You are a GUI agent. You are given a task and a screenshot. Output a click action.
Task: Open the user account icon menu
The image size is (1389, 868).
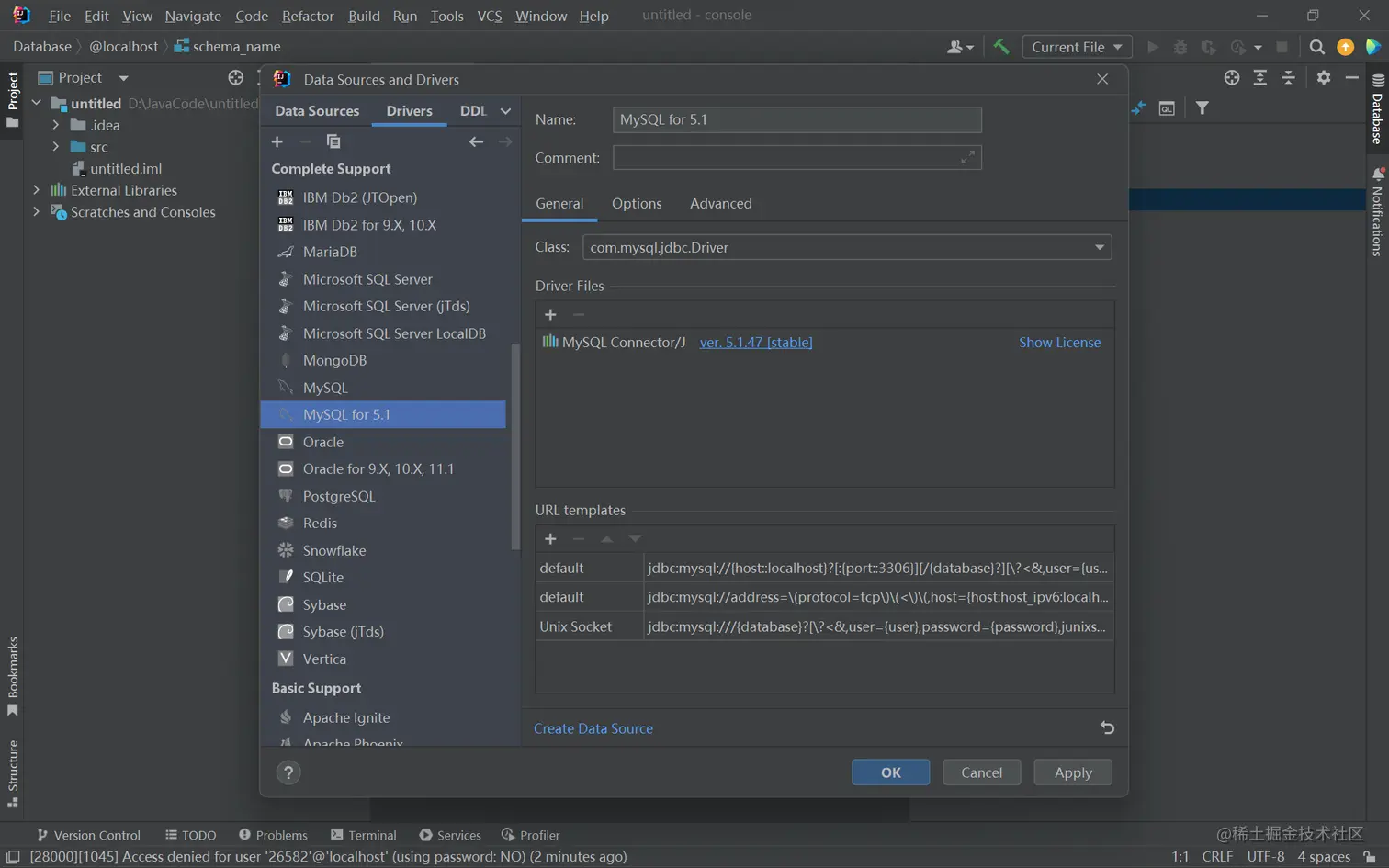pos(960,47)
